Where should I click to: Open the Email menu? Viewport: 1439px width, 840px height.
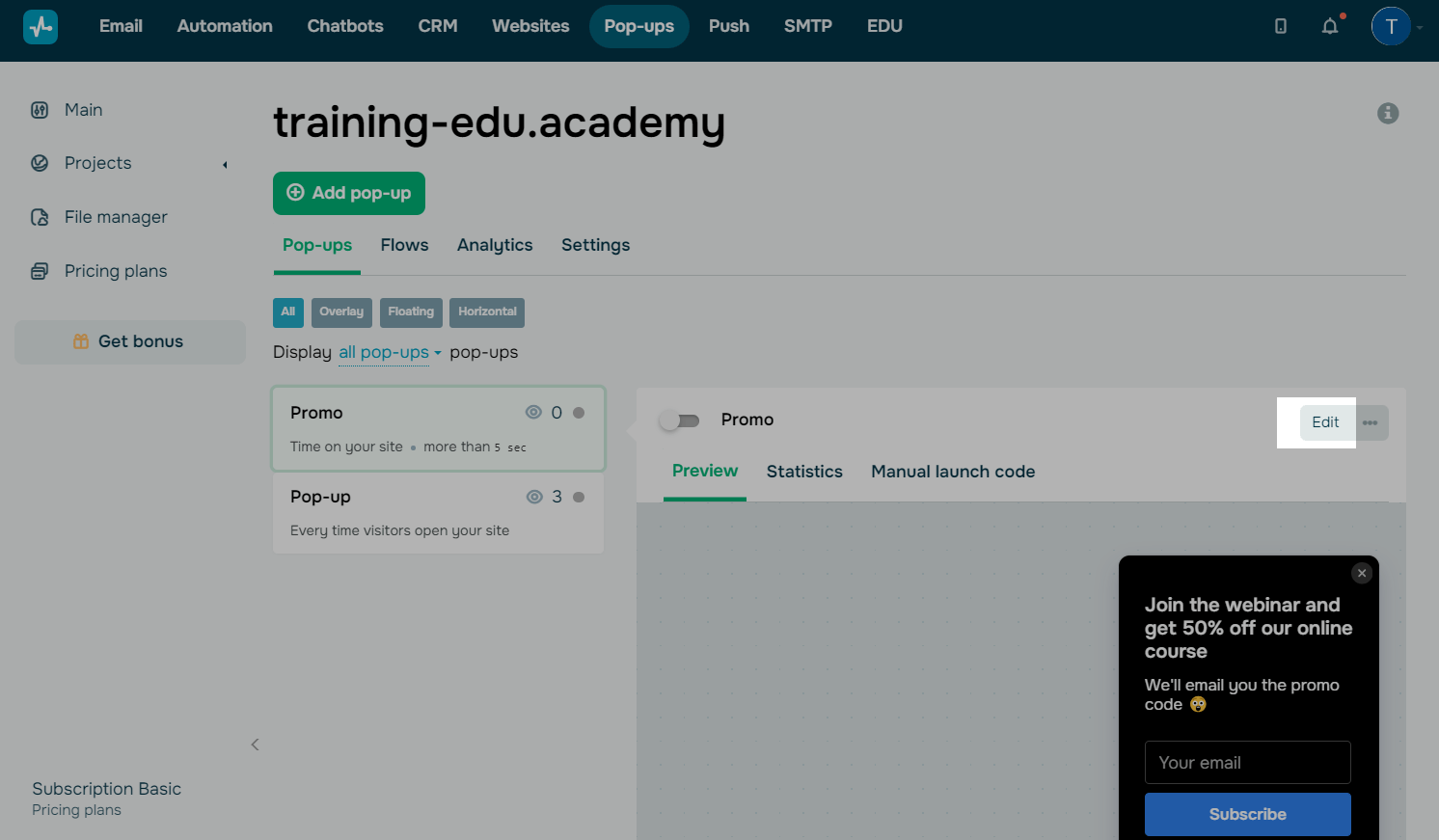pos(121,26)
